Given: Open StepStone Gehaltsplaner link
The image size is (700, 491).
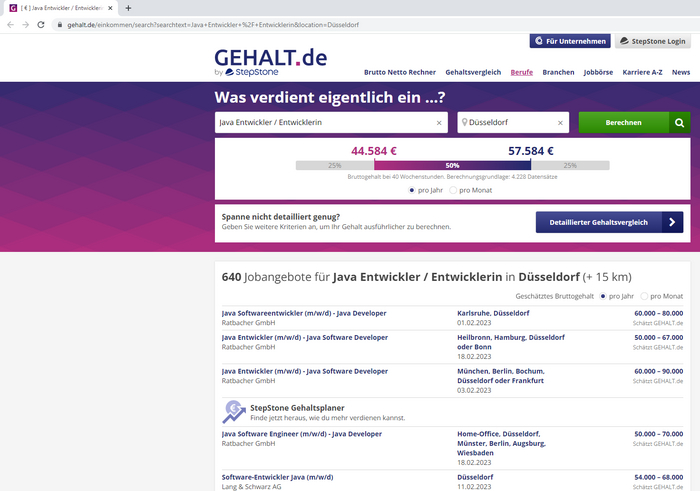Looking at the screenshot, I should 297,408.
